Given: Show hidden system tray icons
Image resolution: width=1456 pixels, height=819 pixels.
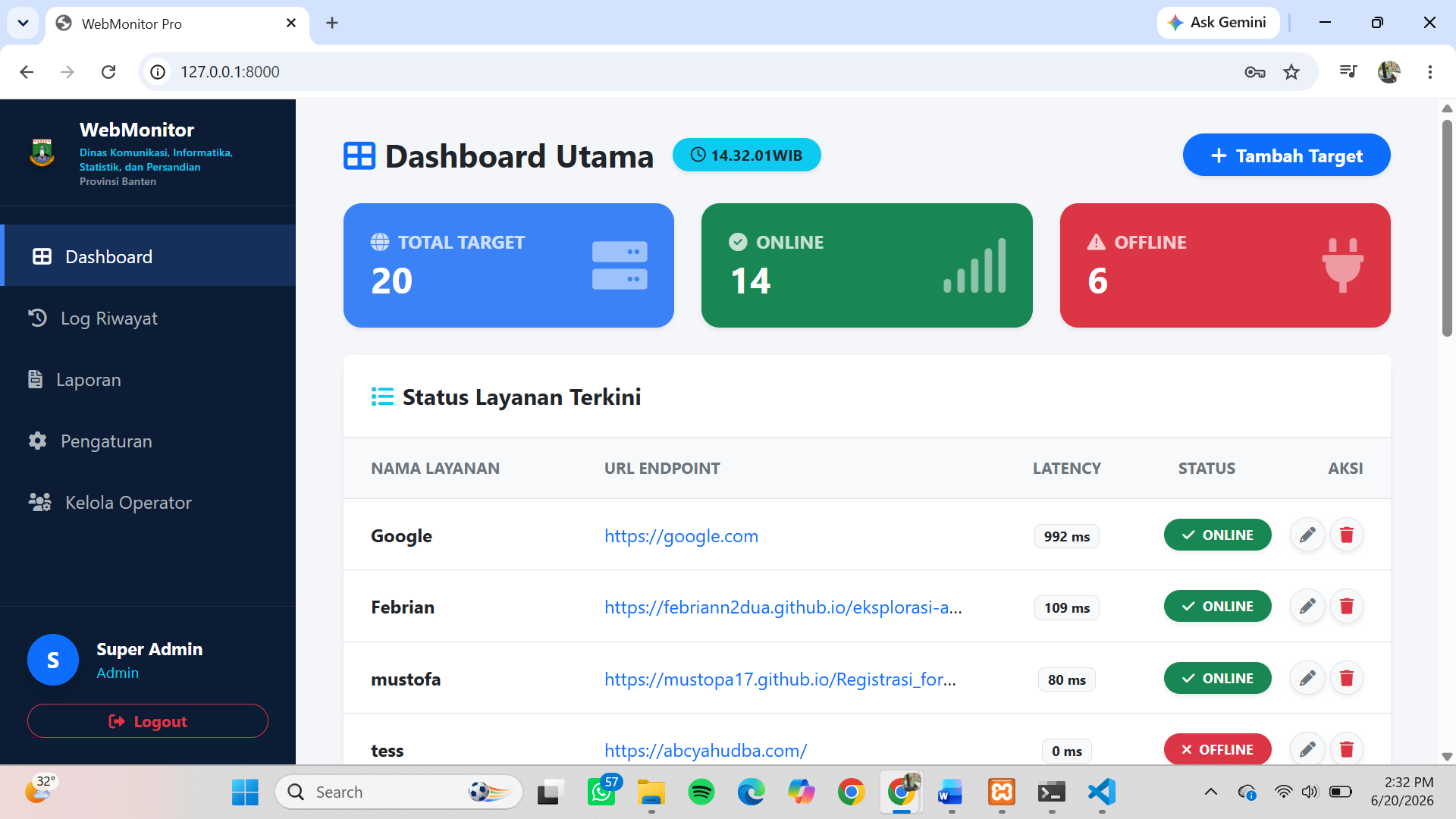Looking at the screenshot, I should pyautogui.click(x=1211, y=792).
